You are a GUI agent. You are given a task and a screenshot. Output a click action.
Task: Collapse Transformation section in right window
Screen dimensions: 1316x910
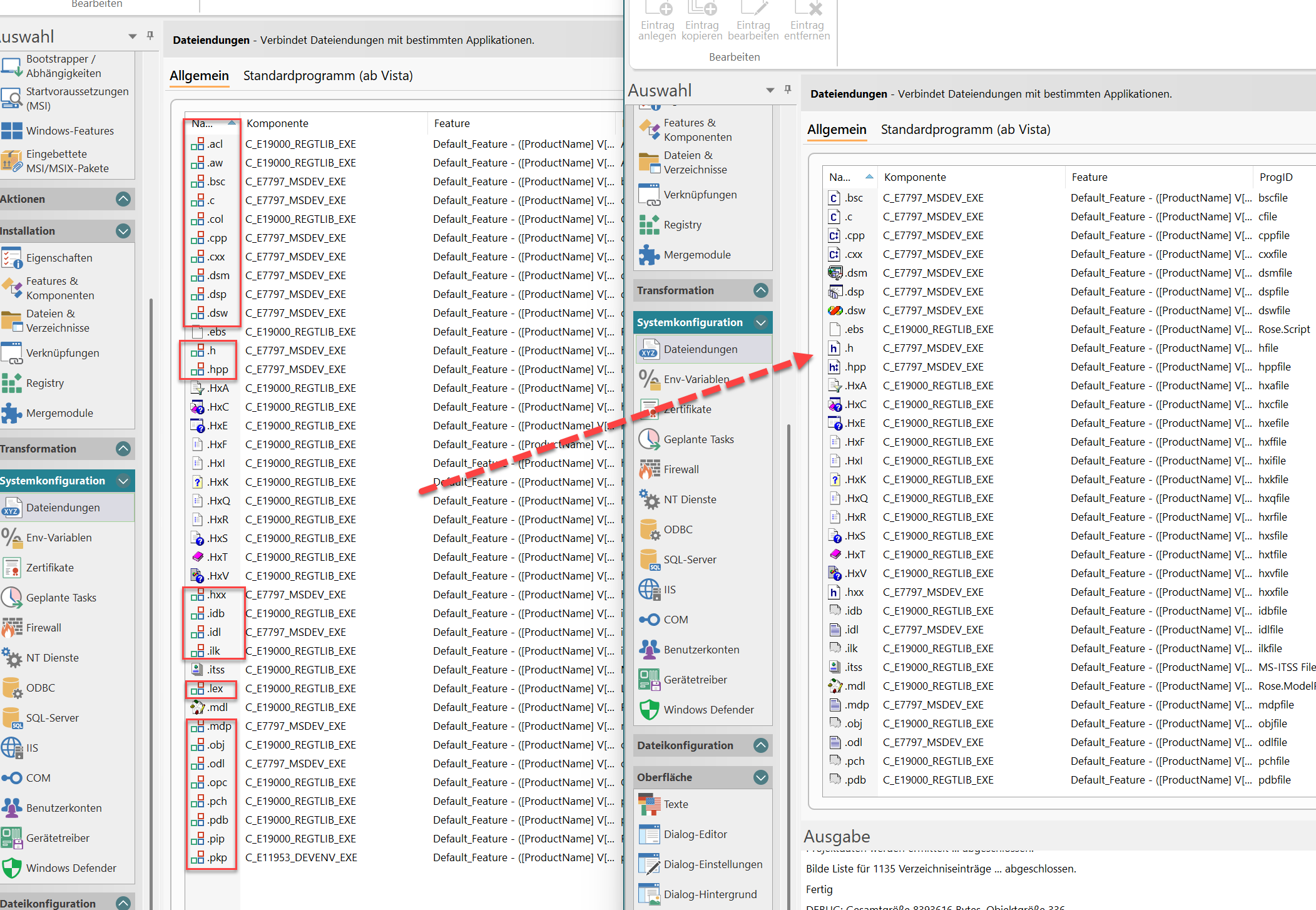(761, 290)
